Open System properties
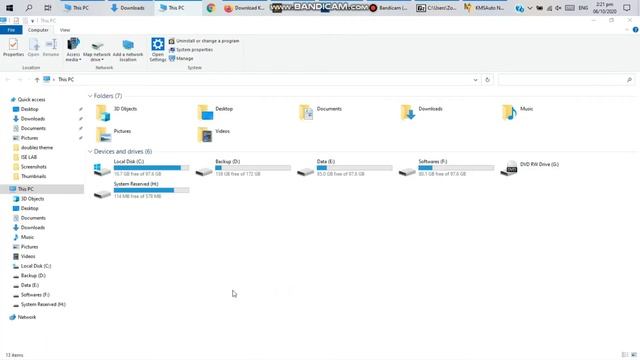The image size is (640, 360). (191, 50)
